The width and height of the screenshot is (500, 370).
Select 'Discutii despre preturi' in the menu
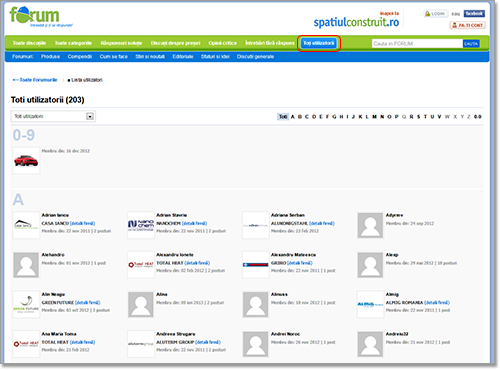click(175, 43)
